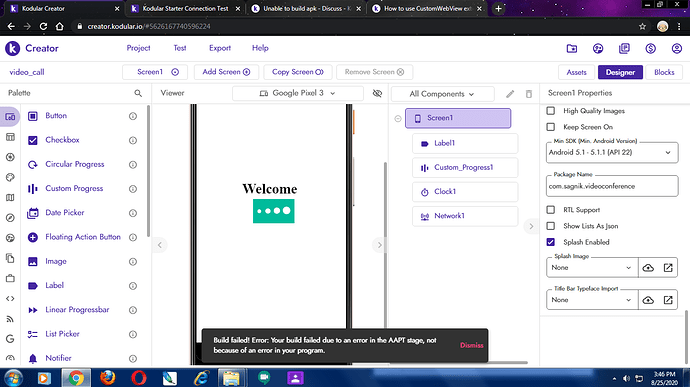Search the Palette components
690x387 pixels.
(x=138, y=93)
